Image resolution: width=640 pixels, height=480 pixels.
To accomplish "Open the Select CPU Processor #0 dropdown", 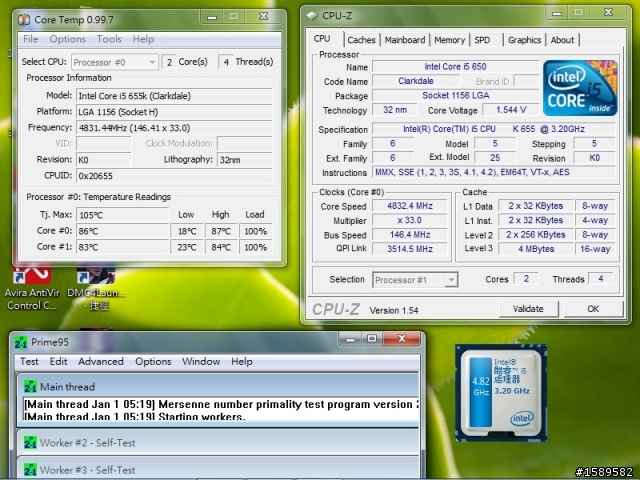I will (115, 62).
